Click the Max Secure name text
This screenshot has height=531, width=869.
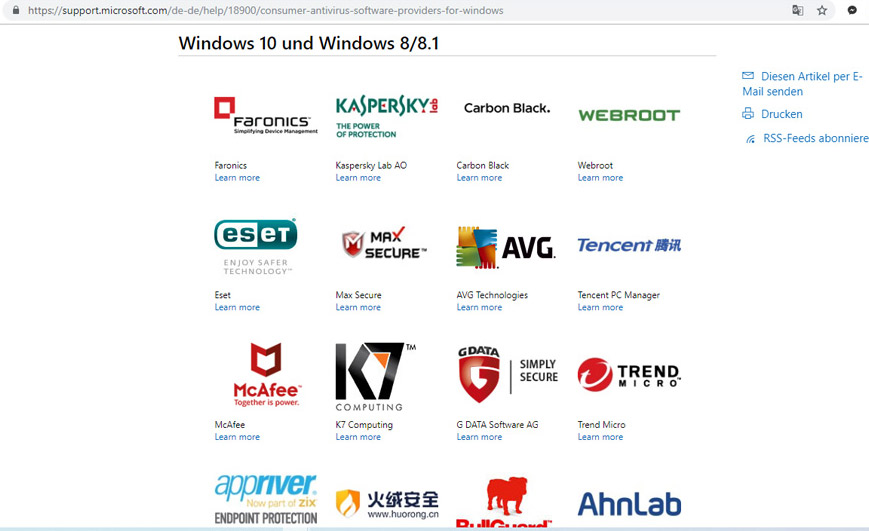(359, 295)
